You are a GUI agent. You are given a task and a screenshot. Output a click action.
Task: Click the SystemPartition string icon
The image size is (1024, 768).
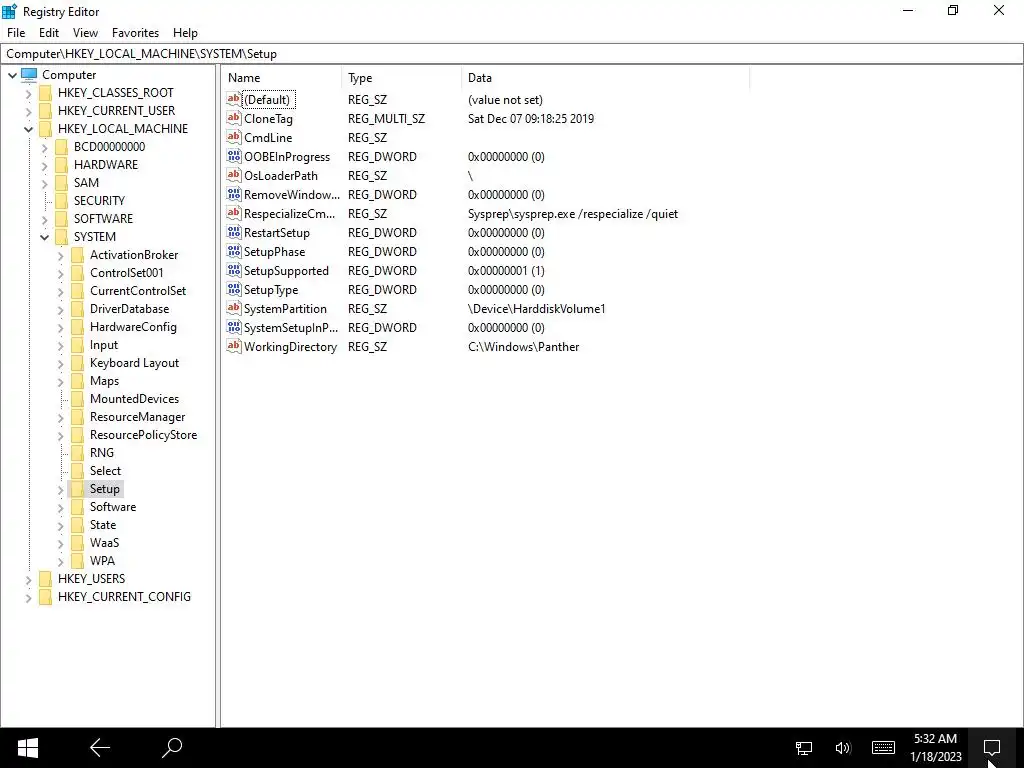(234, 308)
